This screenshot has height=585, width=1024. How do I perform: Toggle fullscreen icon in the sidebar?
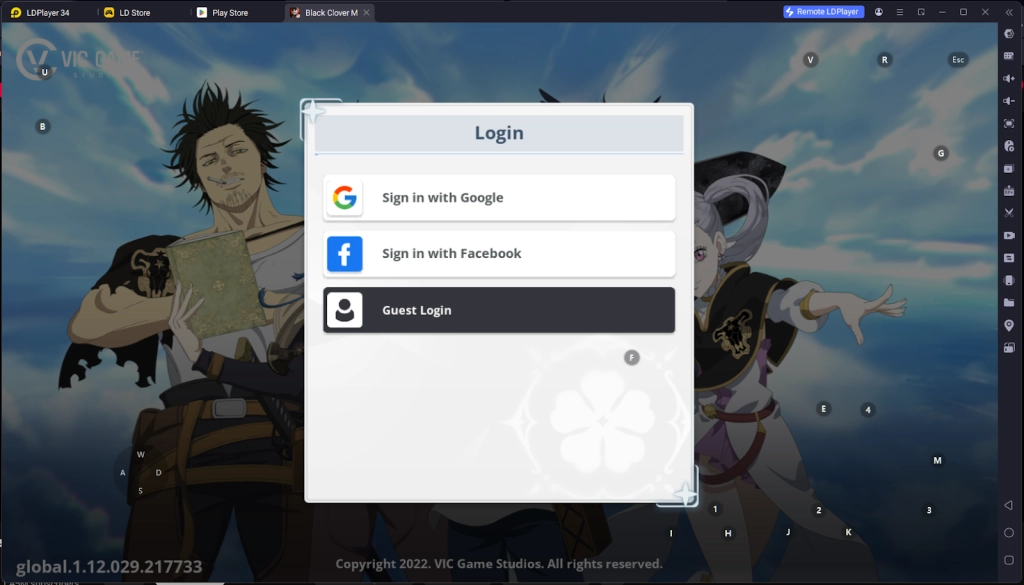click(1009, 123)
